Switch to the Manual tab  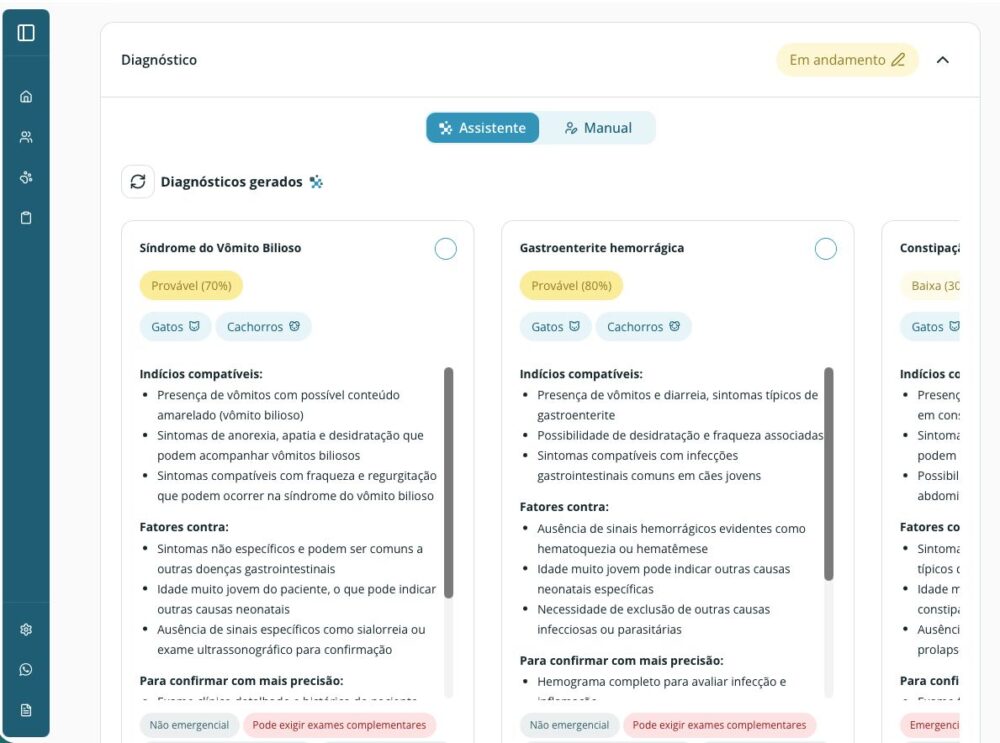point(598,128)
